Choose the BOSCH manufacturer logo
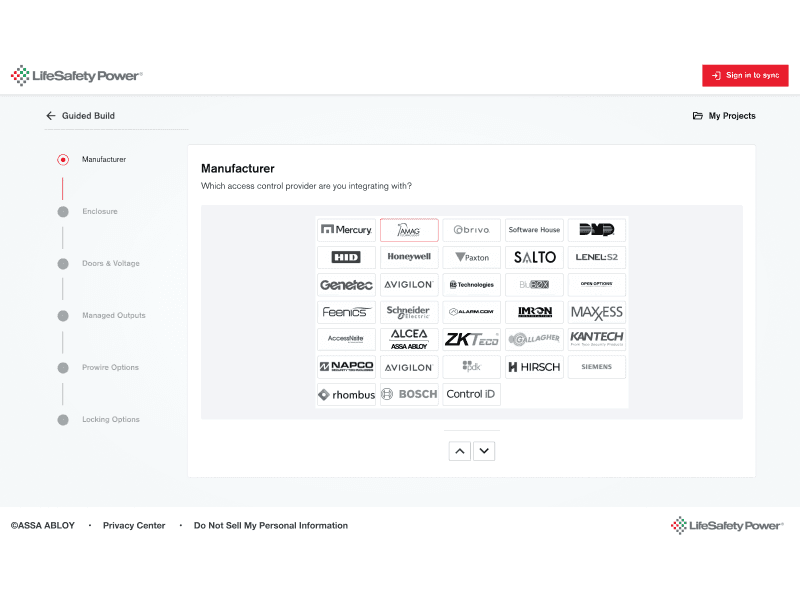 point(409,394)
